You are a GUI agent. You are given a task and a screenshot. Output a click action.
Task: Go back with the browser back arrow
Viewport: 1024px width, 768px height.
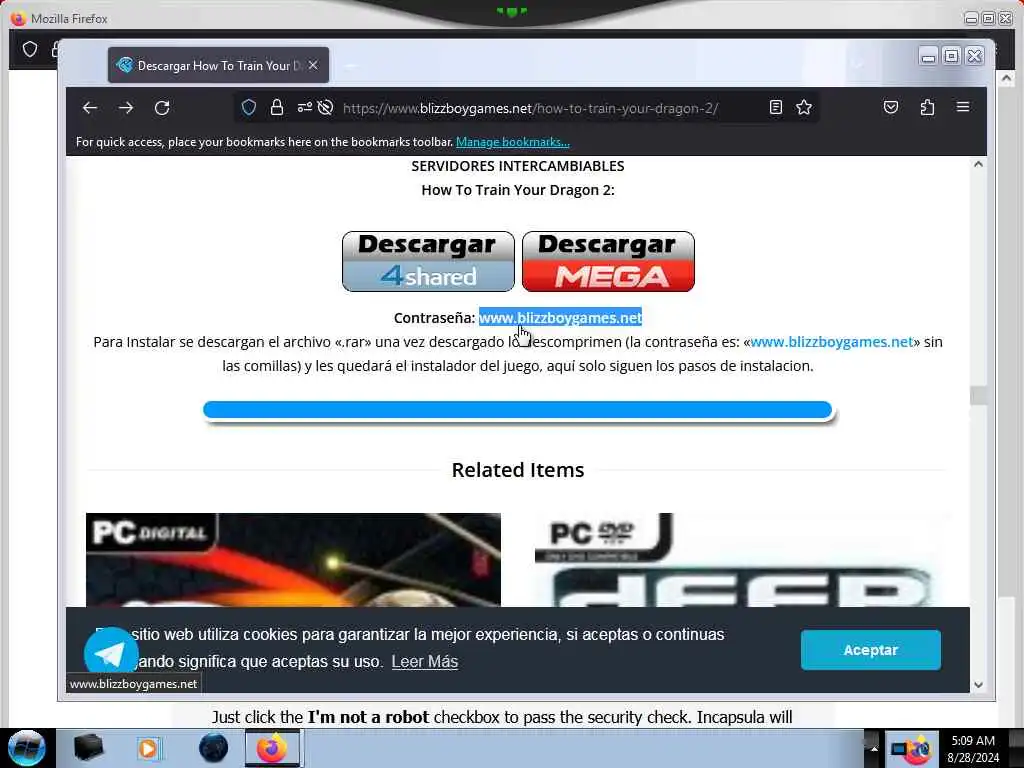click(90, 108)
